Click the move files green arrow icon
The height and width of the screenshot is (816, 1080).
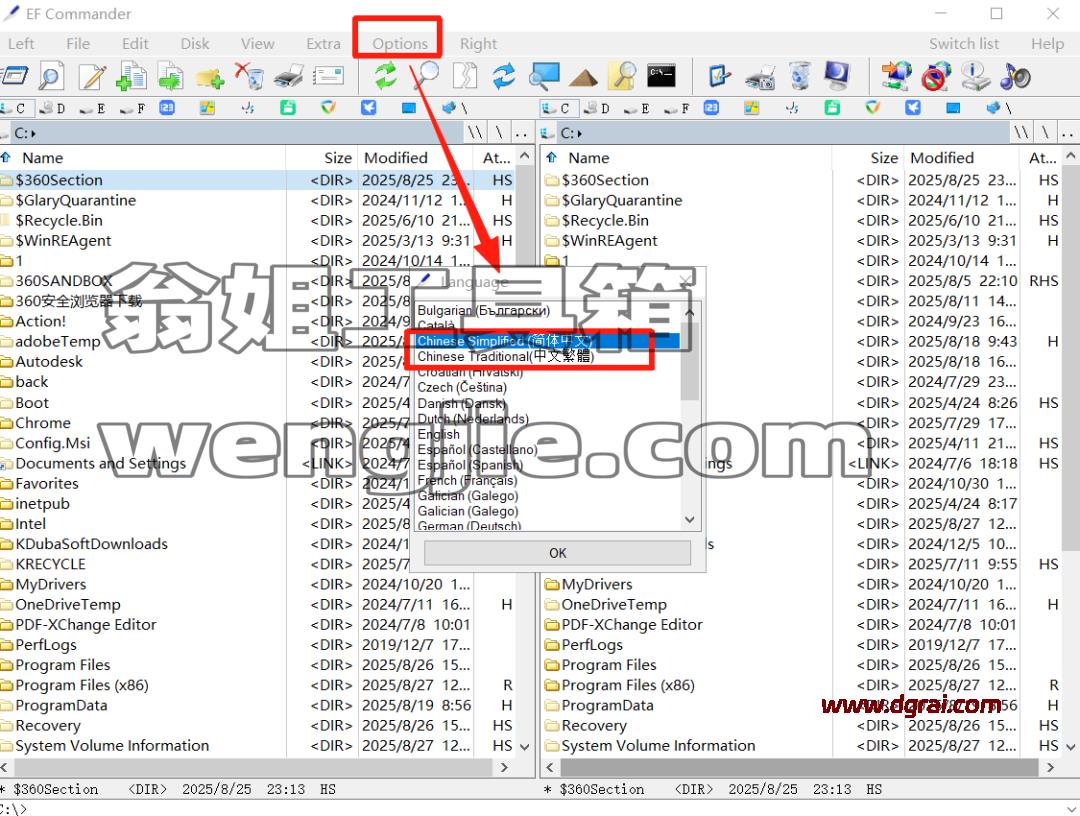click(170, 76)
